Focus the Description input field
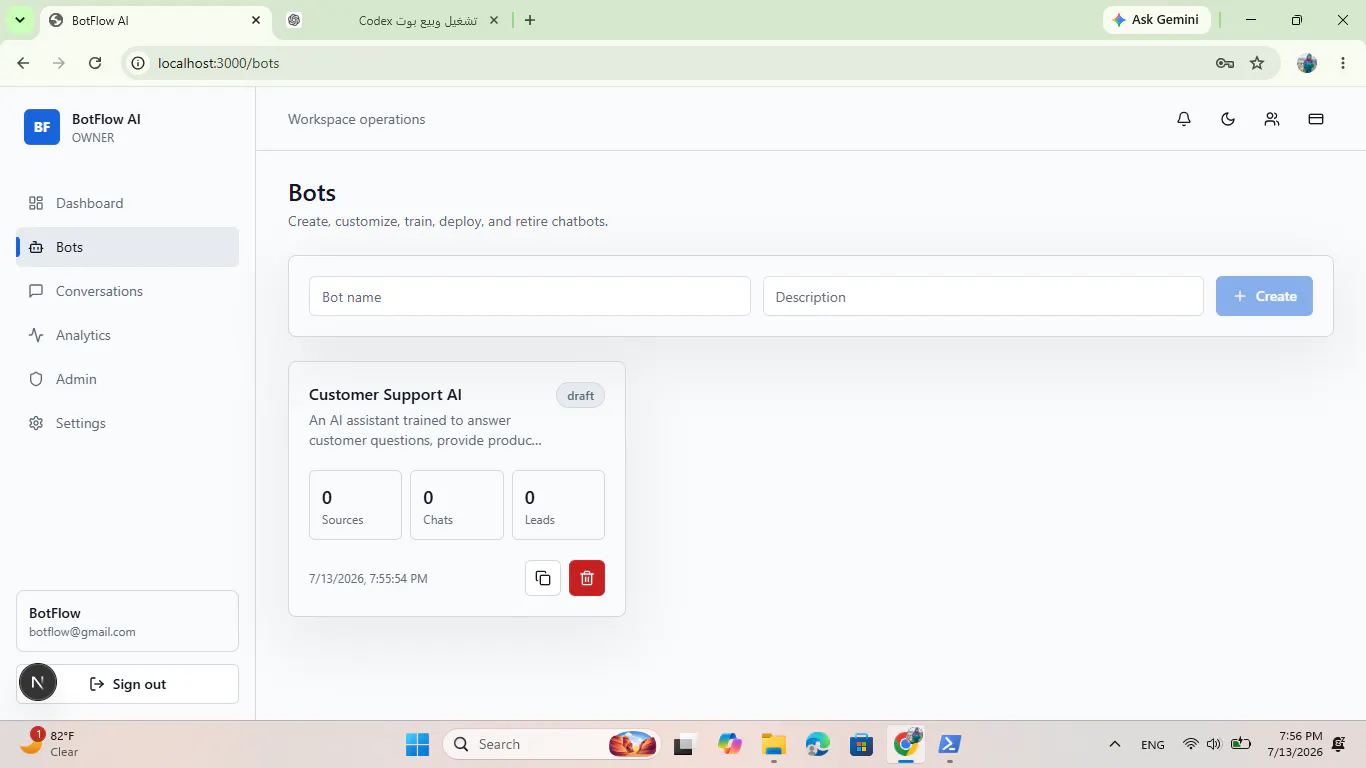Image resolution: width=1366 pixels, height=768 pixels. point(983,296)
